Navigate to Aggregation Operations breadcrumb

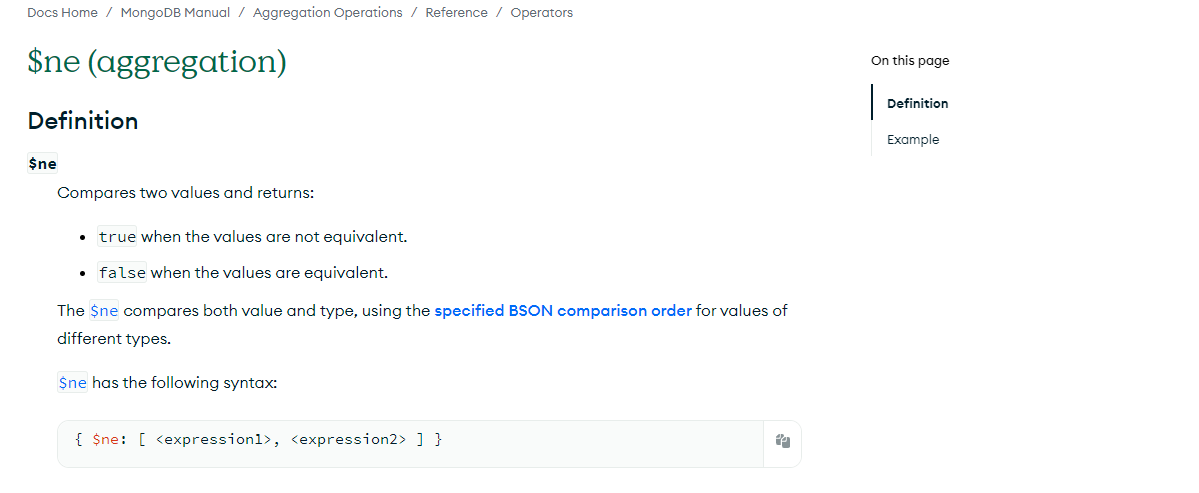pos(327,13)
